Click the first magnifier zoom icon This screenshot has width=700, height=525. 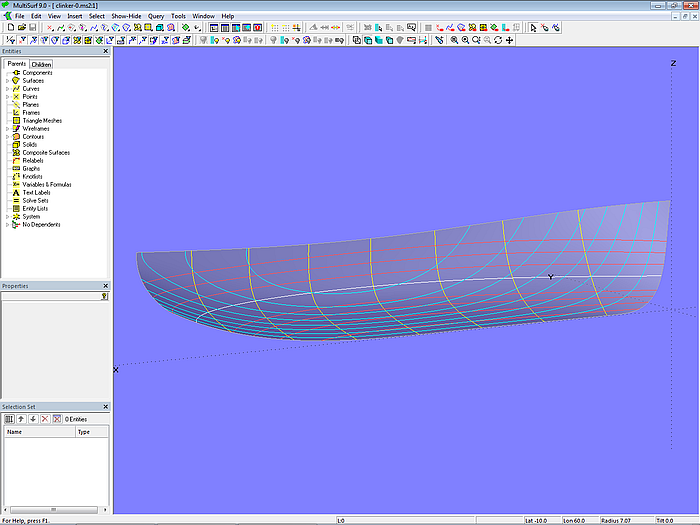(x=453, y=40)
